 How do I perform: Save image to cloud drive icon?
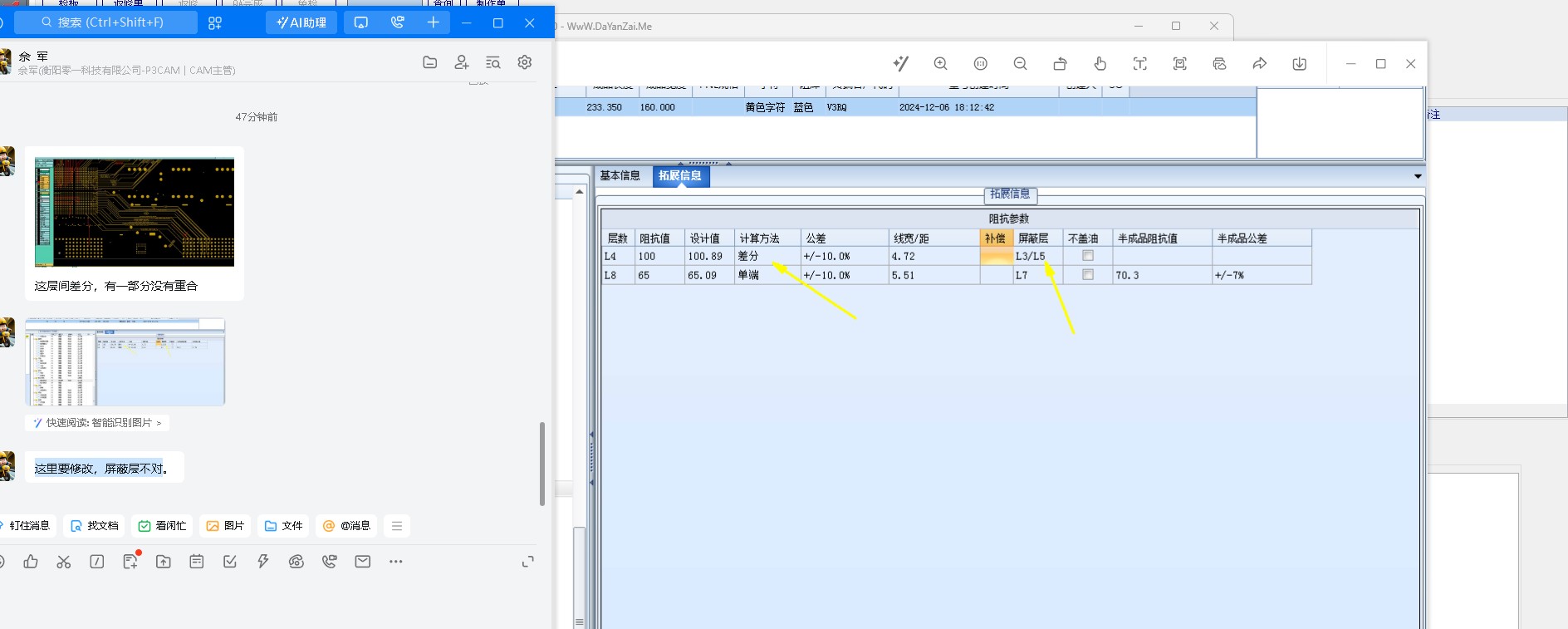coord(1220,64)
